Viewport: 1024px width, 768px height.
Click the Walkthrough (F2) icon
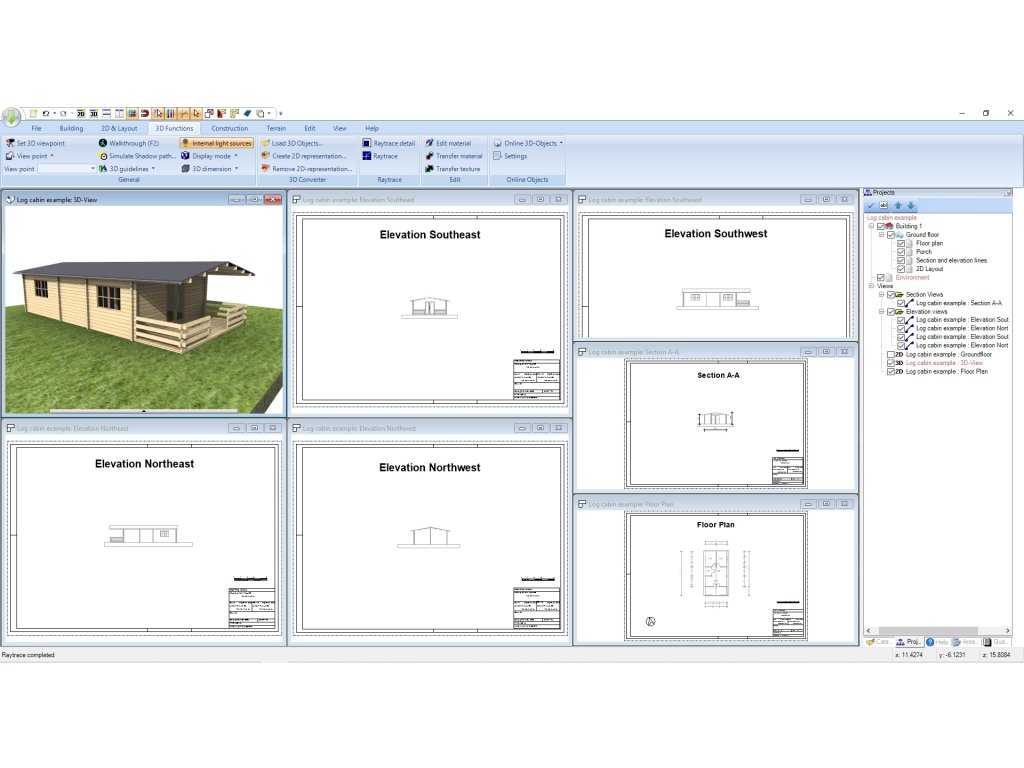pos(102,143)
